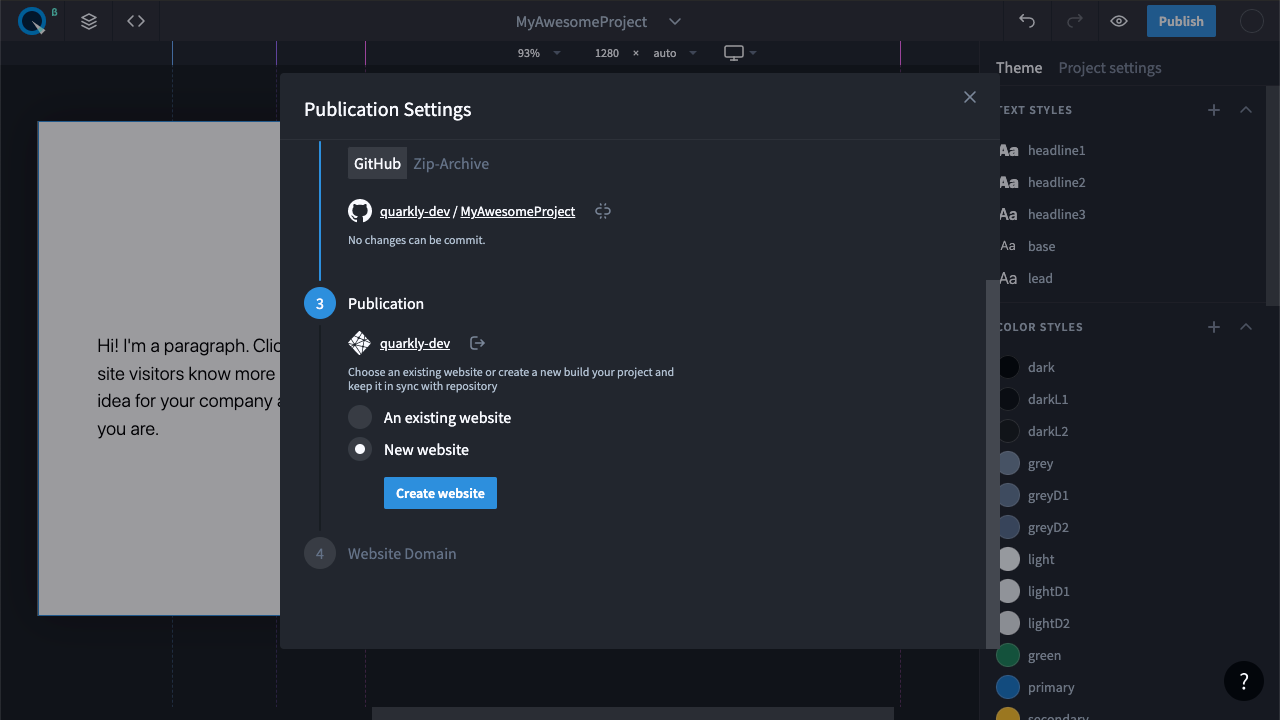Click the Netlify logout icon

tap(478, 343)
